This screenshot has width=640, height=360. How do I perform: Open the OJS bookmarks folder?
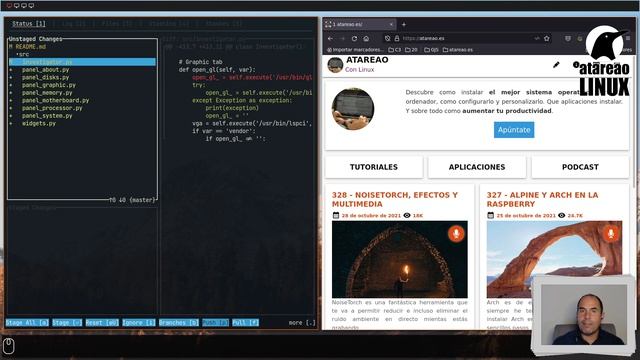click(x=431, y=50)
